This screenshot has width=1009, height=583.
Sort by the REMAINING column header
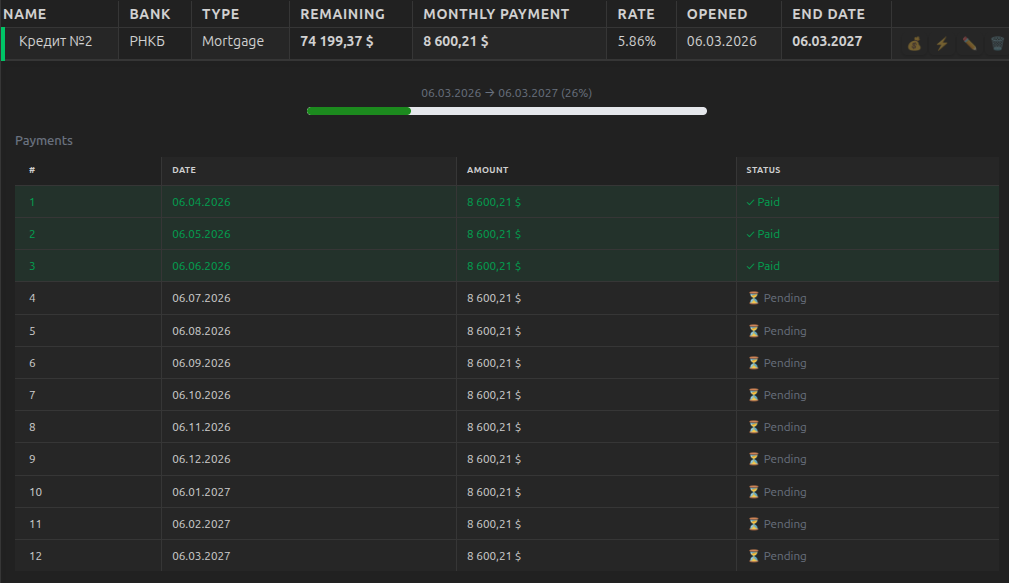(x=342, y=14)
